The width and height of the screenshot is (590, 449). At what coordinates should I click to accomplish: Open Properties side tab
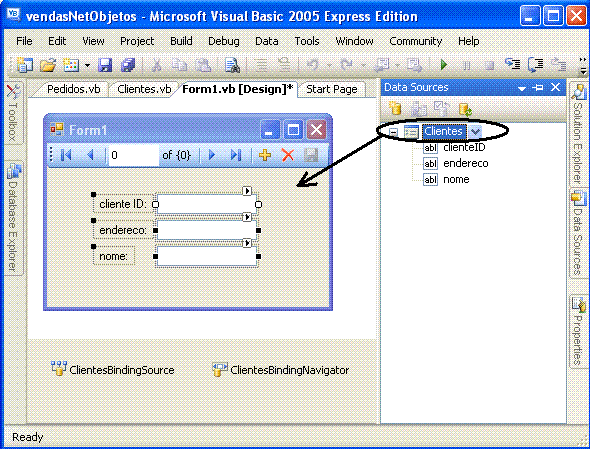(578, 331)
